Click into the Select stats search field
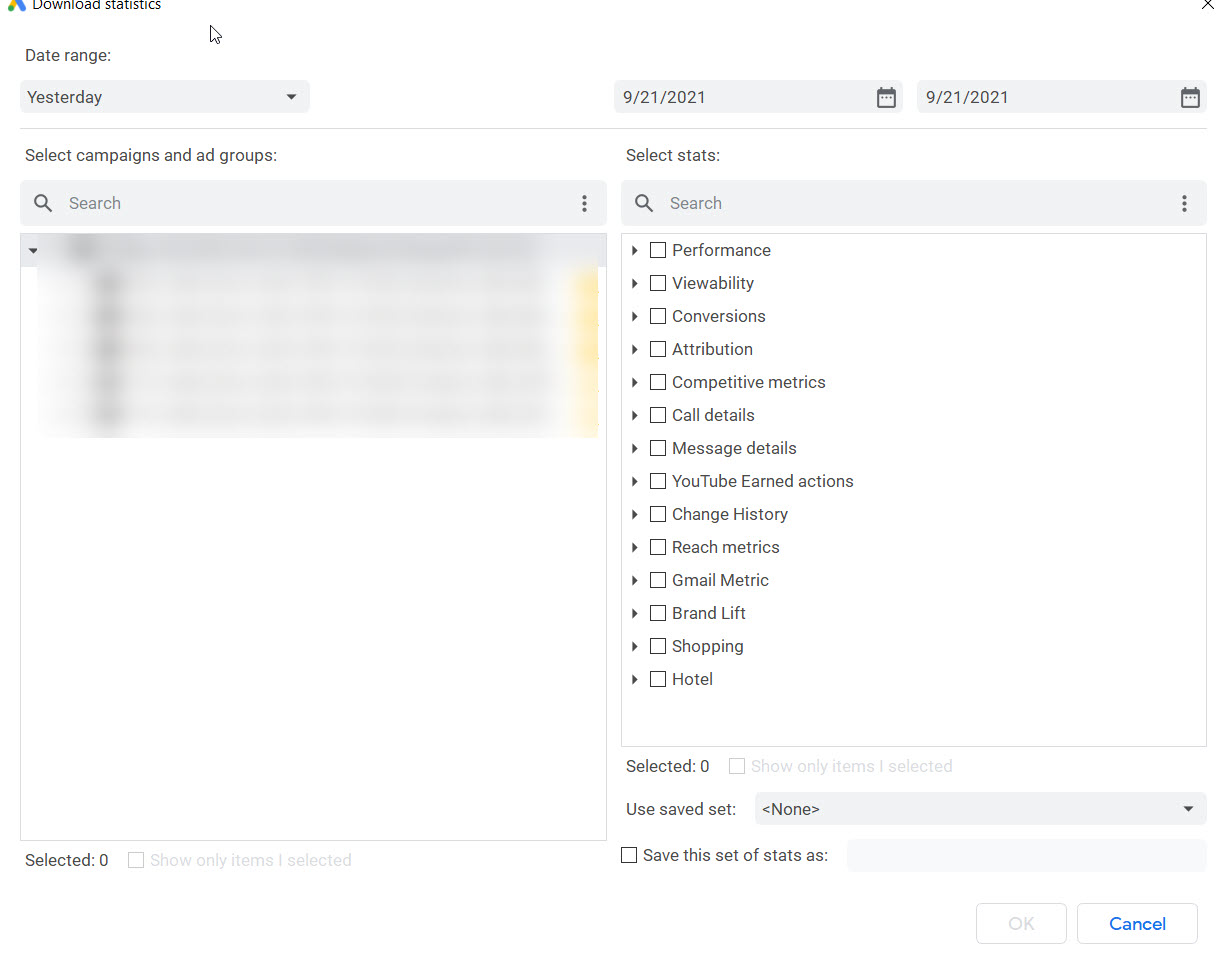The height and width of the screenshot is (968, 1218). 910,203
